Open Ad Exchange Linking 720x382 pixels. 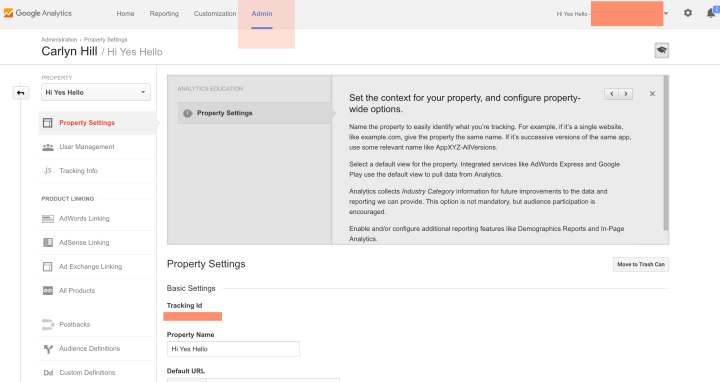[x=90, y=267]
